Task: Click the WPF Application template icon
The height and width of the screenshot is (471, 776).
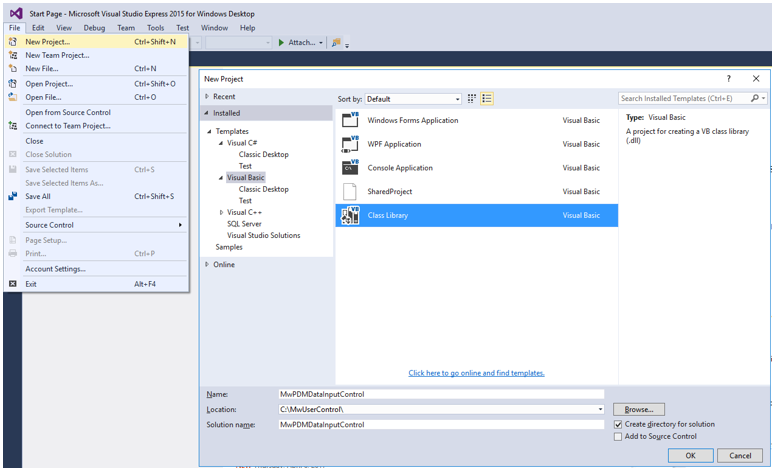Action: 350,144
